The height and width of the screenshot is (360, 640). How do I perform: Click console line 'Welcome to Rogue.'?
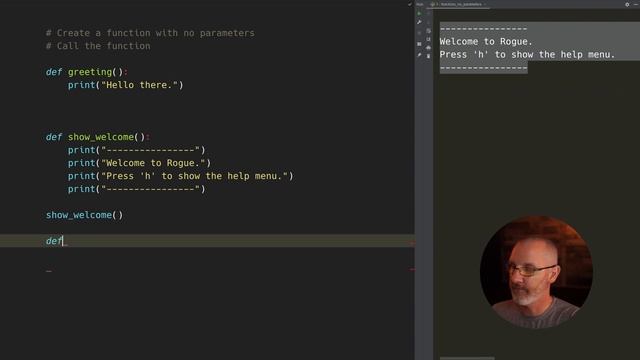(x=486, y=42)
